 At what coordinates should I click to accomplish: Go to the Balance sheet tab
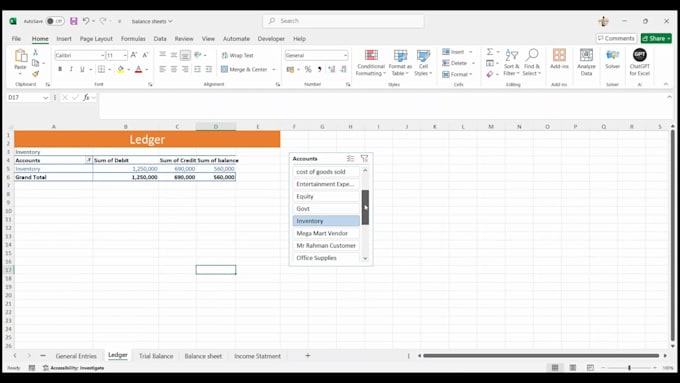[203, 356]
